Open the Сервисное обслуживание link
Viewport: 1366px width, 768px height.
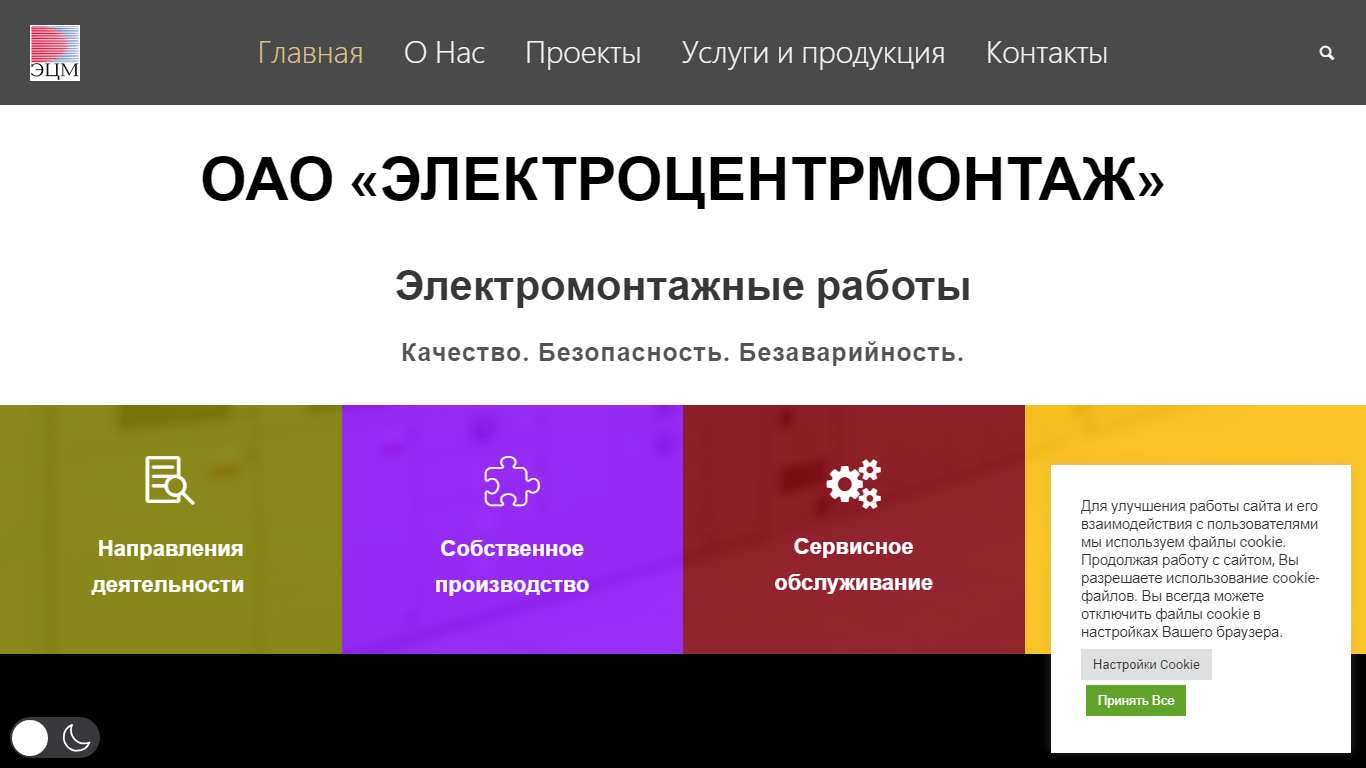click(x=854, y=565)
